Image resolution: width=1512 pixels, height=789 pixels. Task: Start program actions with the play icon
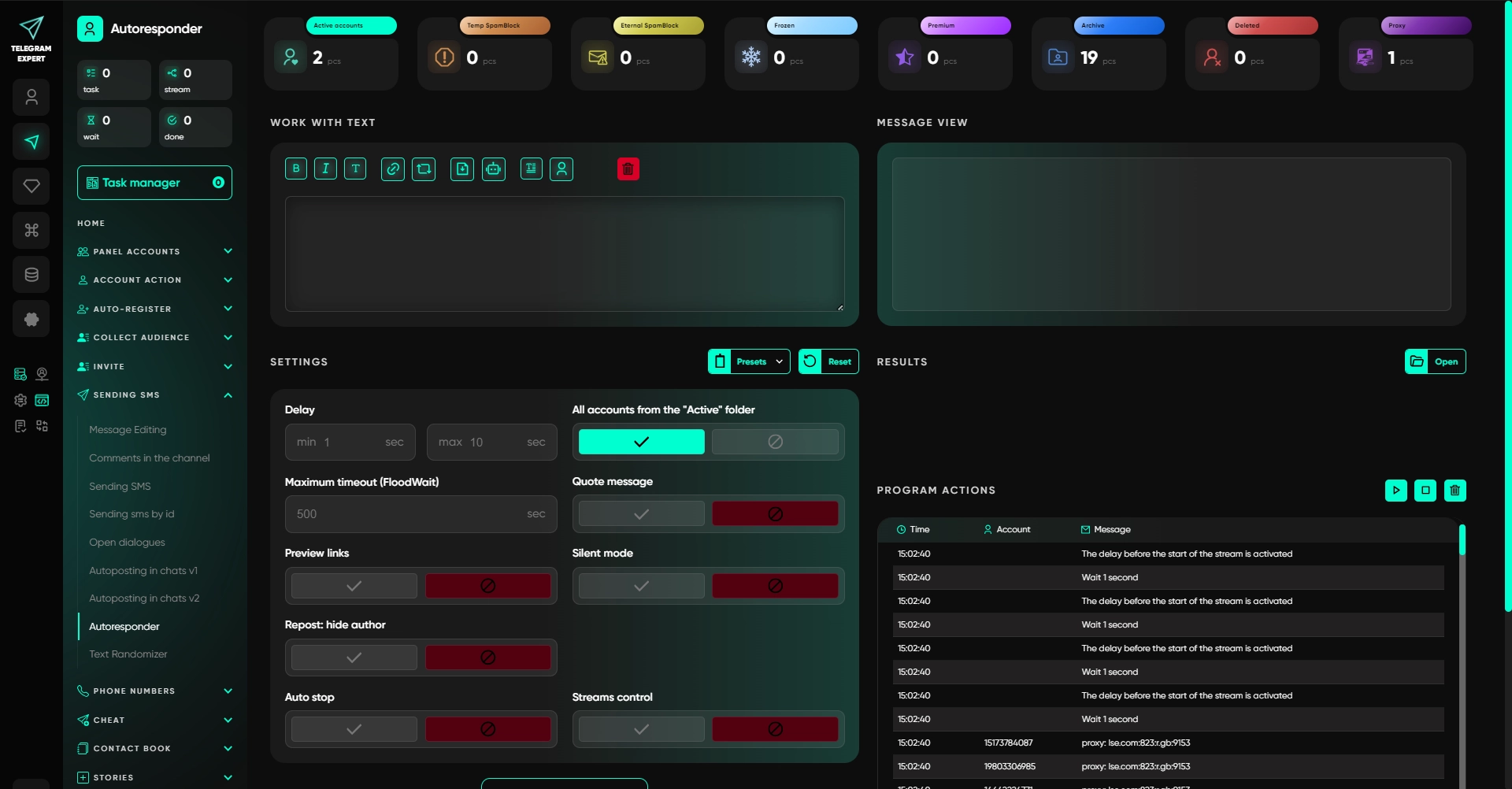tap(1395, 490)
